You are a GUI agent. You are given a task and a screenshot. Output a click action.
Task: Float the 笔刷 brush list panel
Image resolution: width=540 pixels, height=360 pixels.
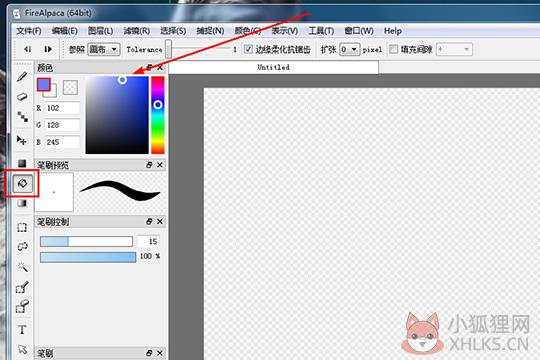tap(149, 353)
